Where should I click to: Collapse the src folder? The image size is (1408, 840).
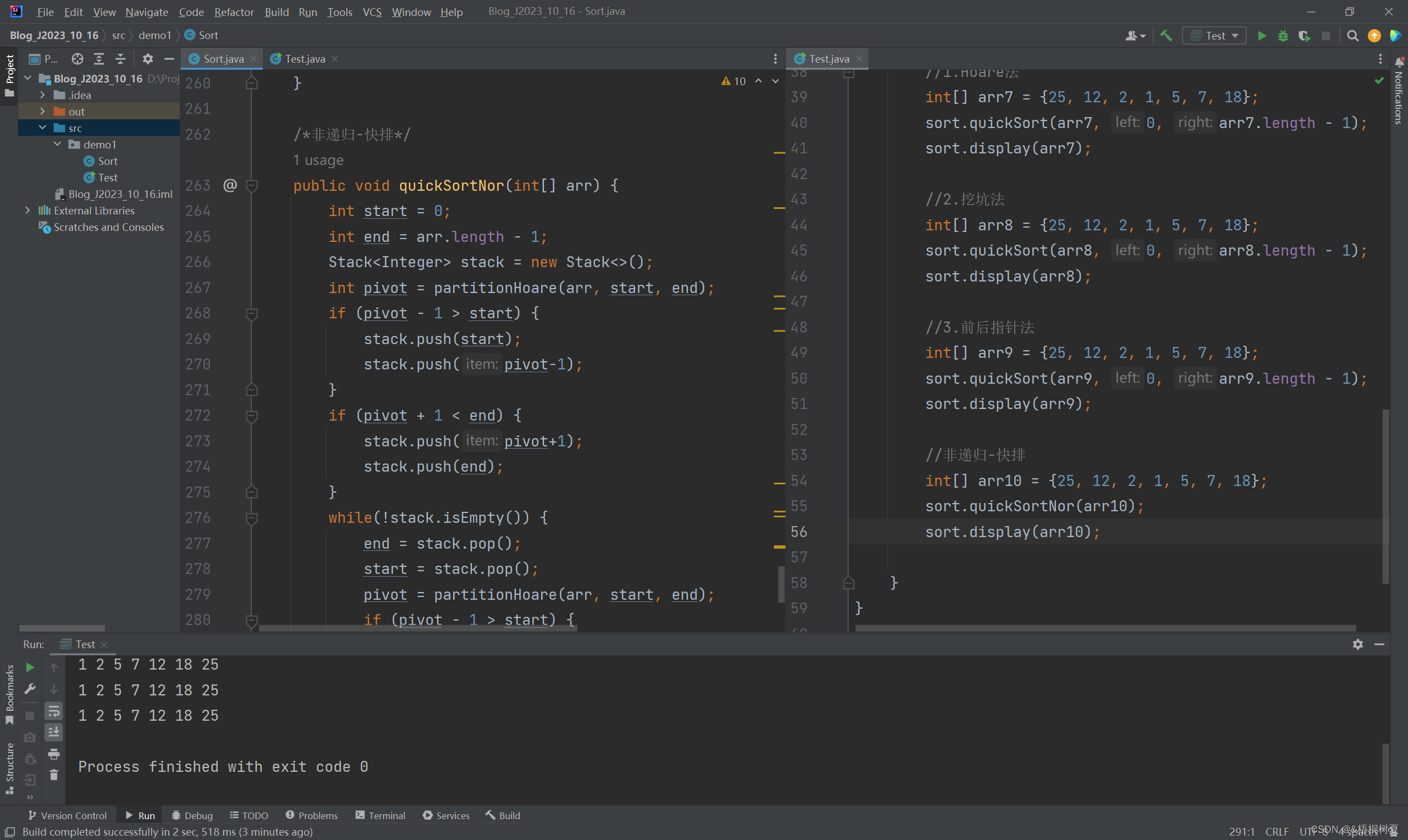click(42, 128)
